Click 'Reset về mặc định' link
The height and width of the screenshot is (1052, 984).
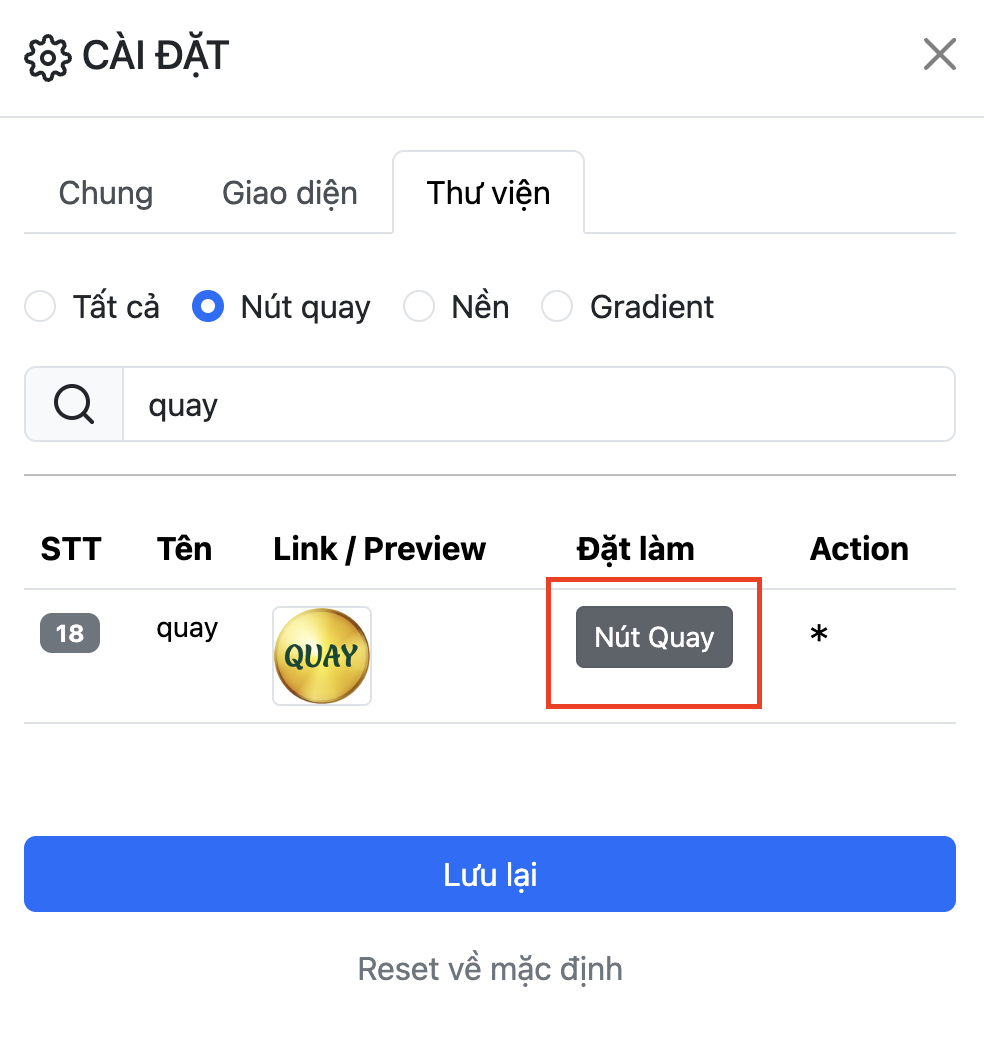tap(490, 968)
